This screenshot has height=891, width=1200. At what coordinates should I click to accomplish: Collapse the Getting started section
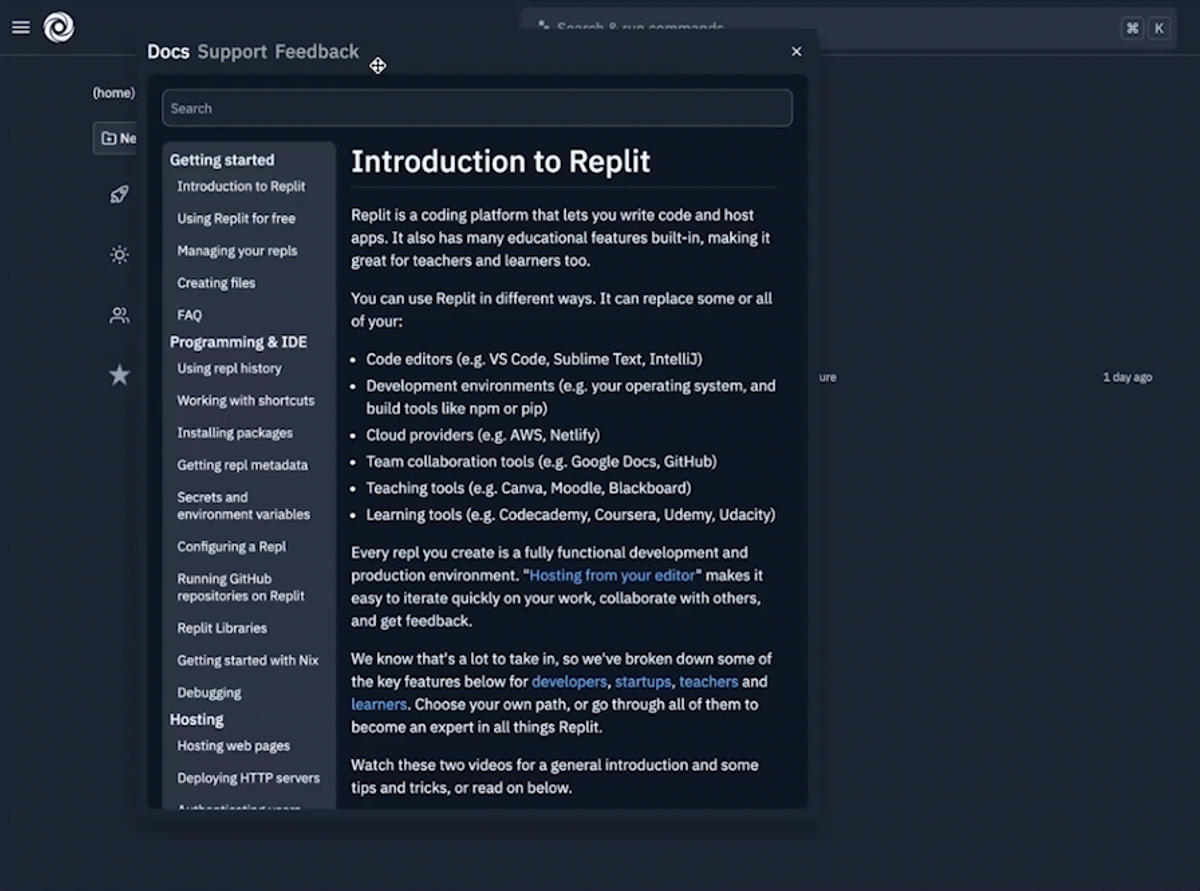point(222,159)
